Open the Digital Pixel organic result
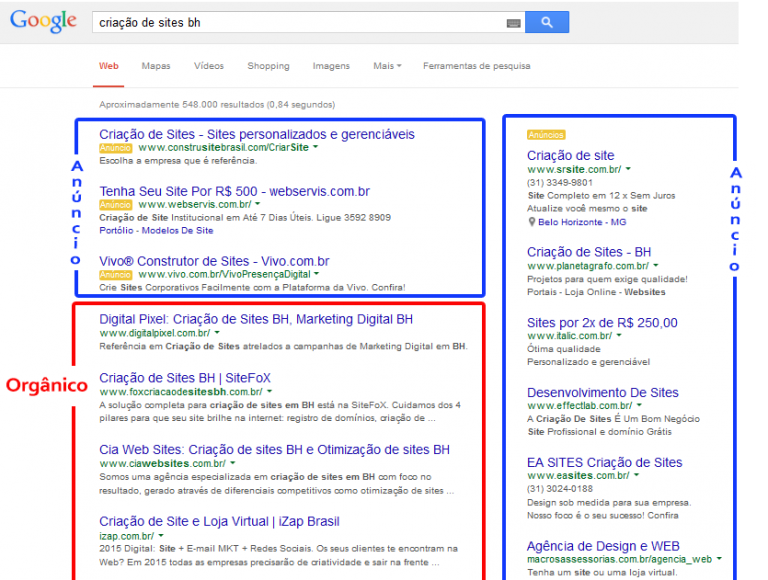Image resolution: width=768 pixels, height=580 pixels. pyautogui.click(x=256, y=319)
